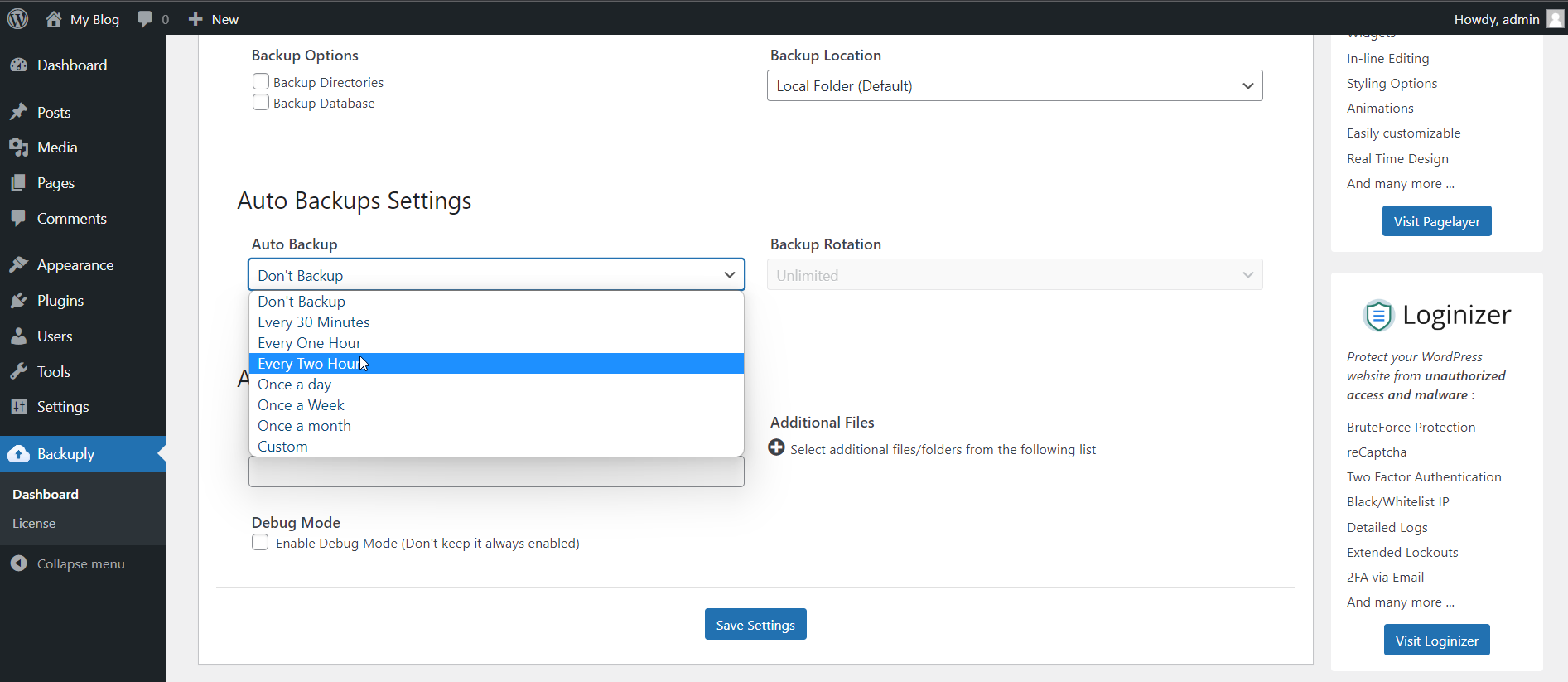Click reCaptcha feature text
The height and width of the screenshot is (682, 1568).
(x=1377, y=452)
